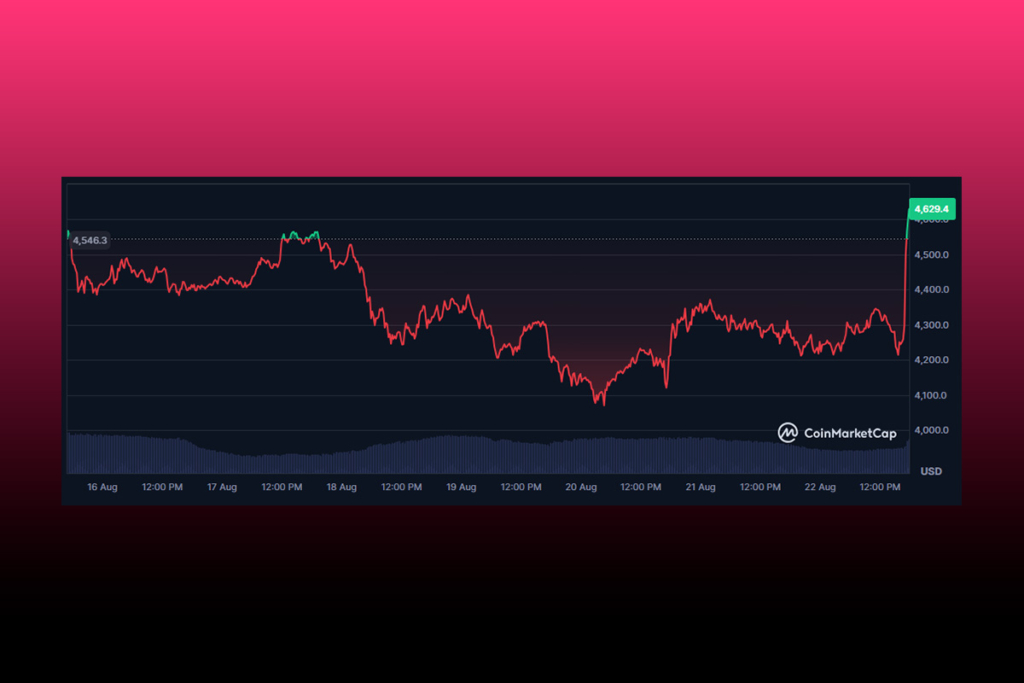This screenshot has width=1024, height=683.
Task: Click the 12:00 PM label after 22 Aug
Action: coord(880,487)
